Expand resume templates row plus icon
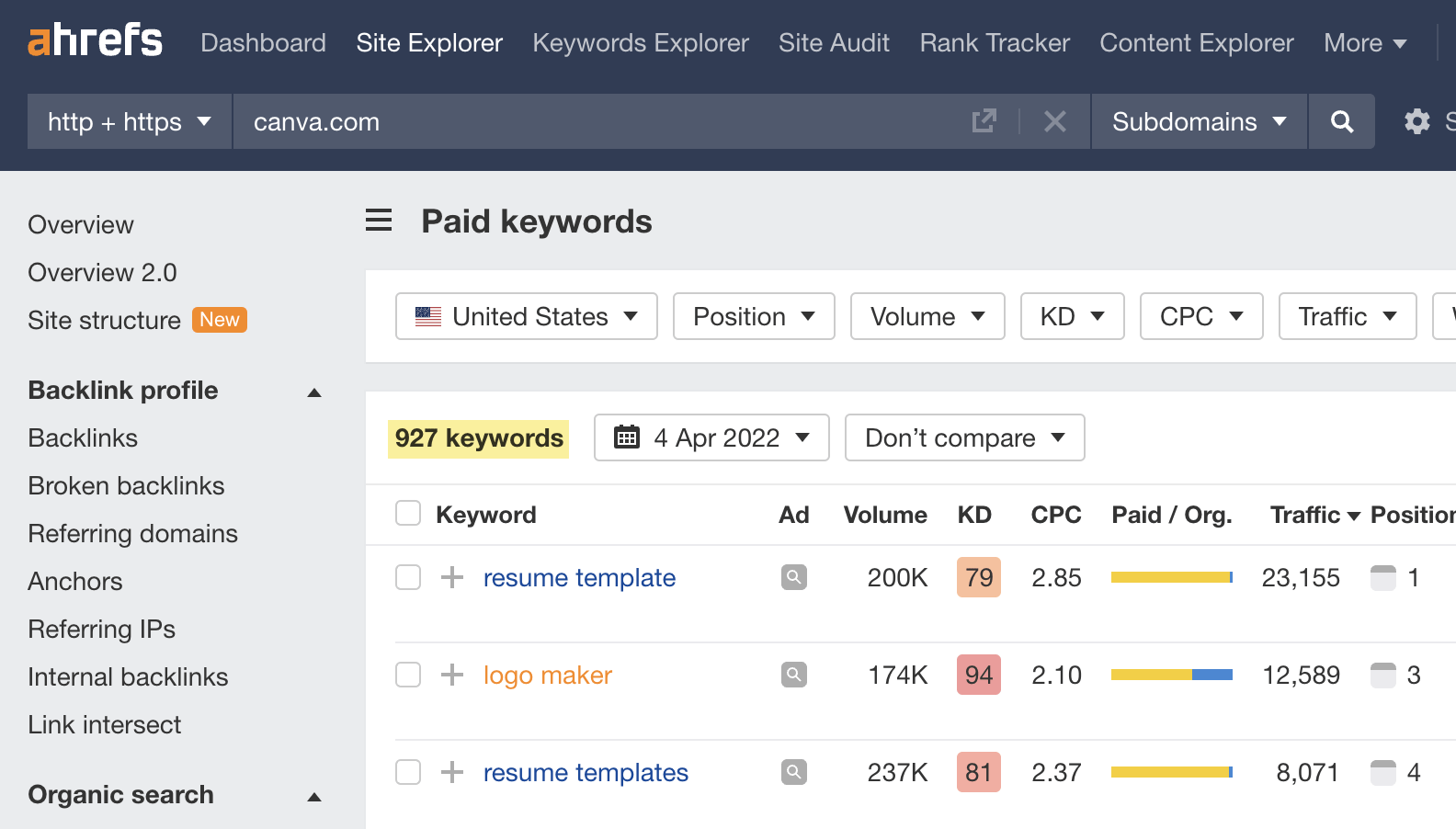This screenshot has height=829, width=1456. pyautogui.click(x=452, y=772)
